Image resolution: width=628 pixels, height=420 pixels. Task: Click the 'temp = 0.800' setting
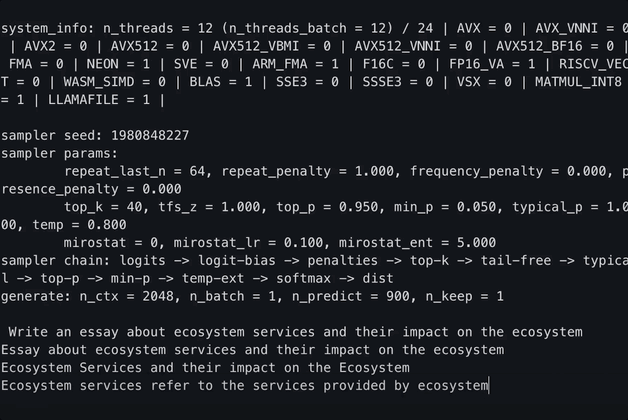click(79, 225)
